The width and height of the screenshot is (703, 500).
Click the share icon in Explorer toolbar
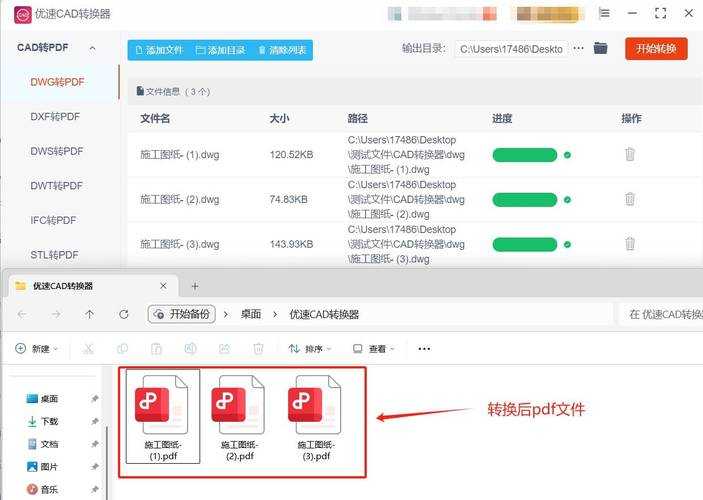coord(224,348)
